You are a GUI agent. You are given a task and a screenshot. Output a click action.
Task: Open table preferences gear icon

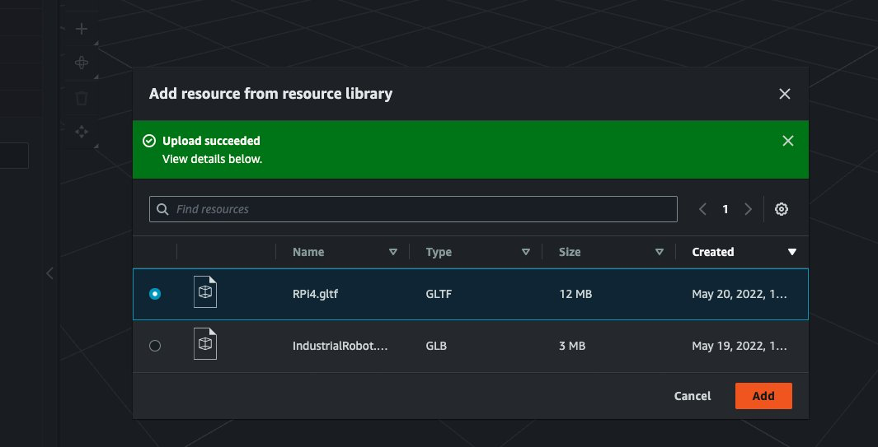click(782, 209)
